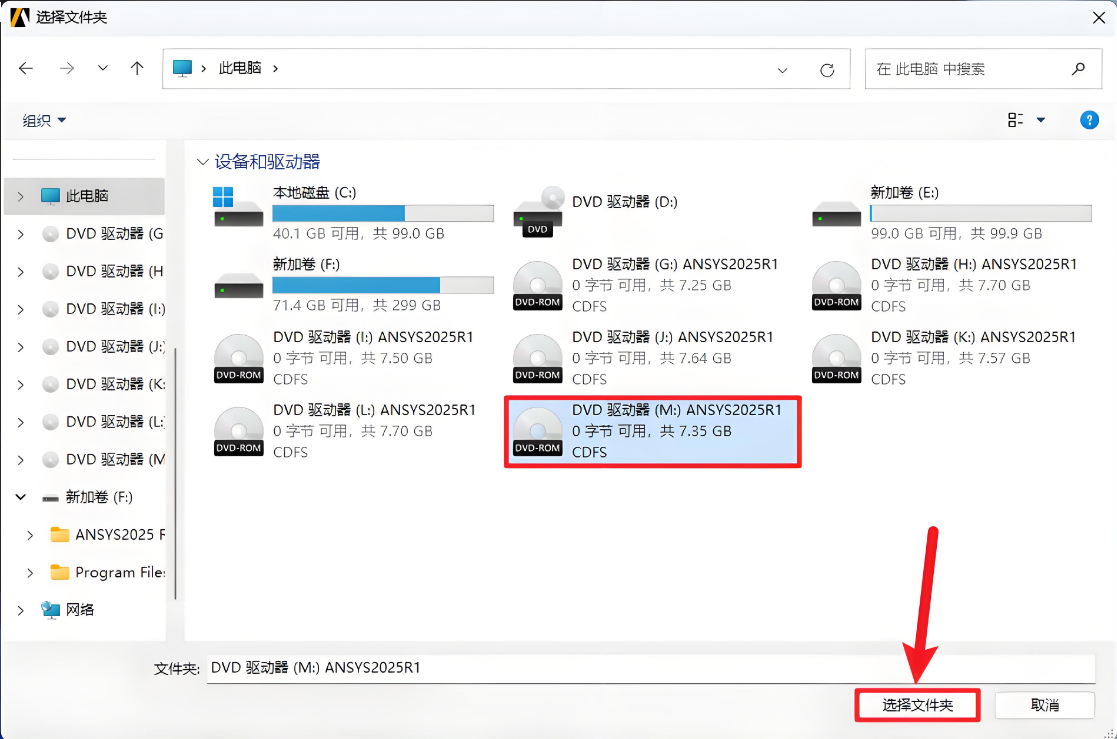
Task: Open the breadcrumb chevron after 此电脑
Action: (x=275, y=68)
